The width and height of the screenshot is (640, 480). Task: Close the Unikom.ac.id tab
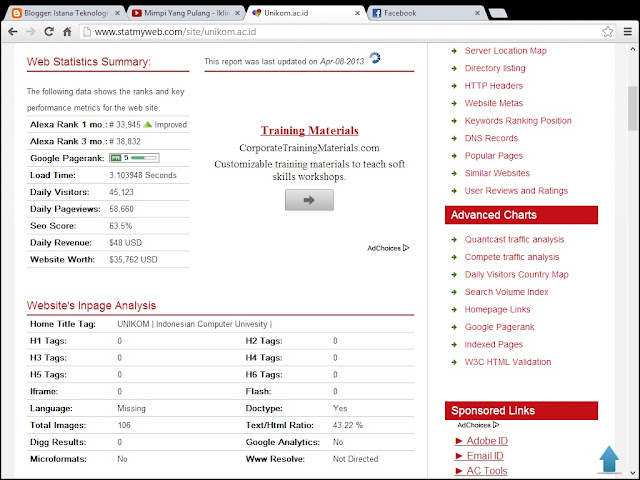coord(357,13)
